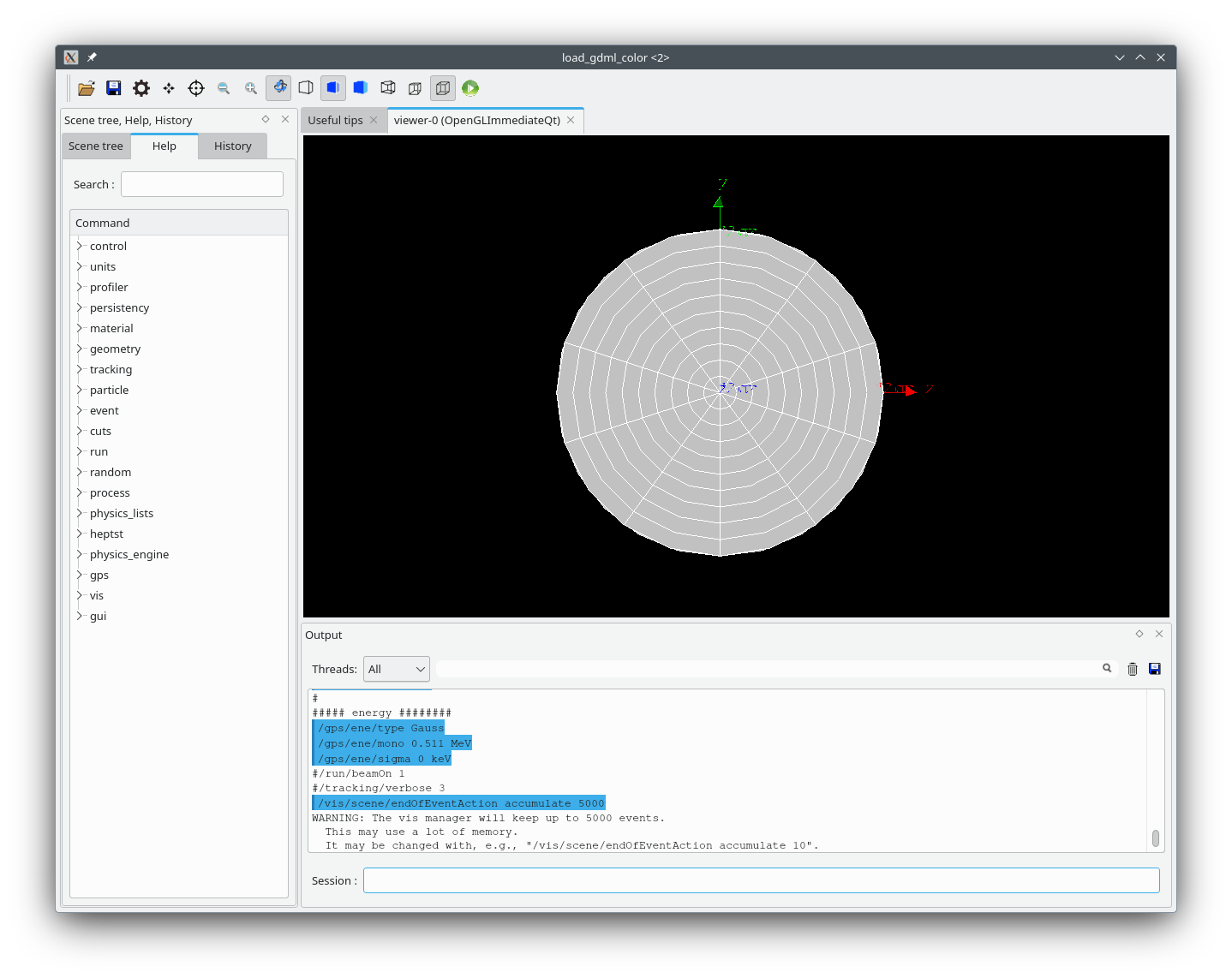This screenshot has height=978, width=1232.
Task: Save the current viewer state
Action: tap(113, 87)
